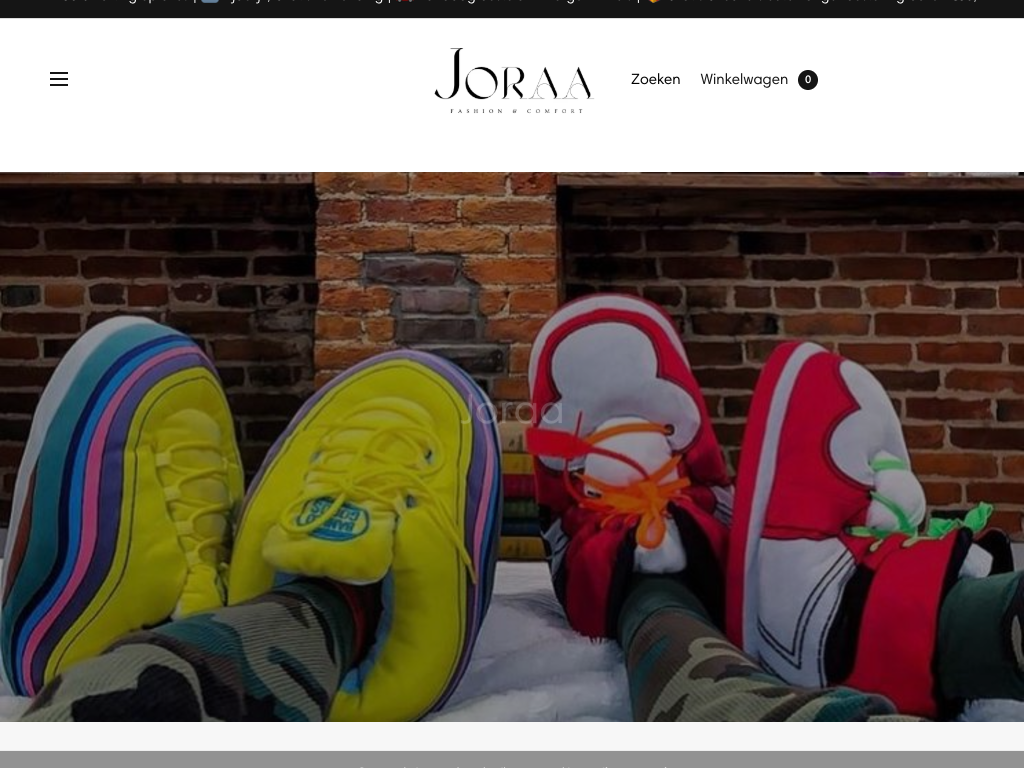Click the cart item count badge
Screen dimensions: 1024x768
[808, 80]
